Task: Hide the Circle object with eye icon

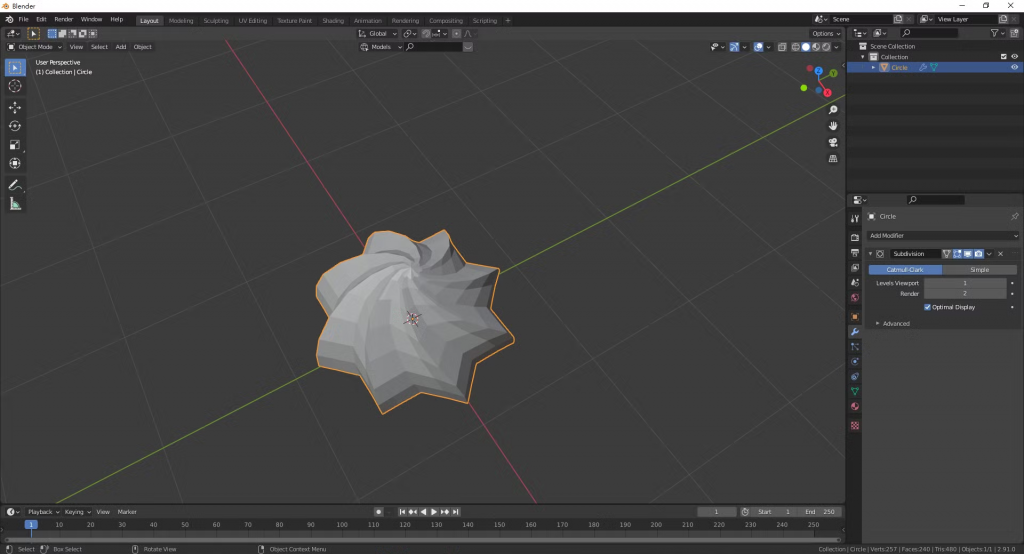Action: (x=1014, y=67)
